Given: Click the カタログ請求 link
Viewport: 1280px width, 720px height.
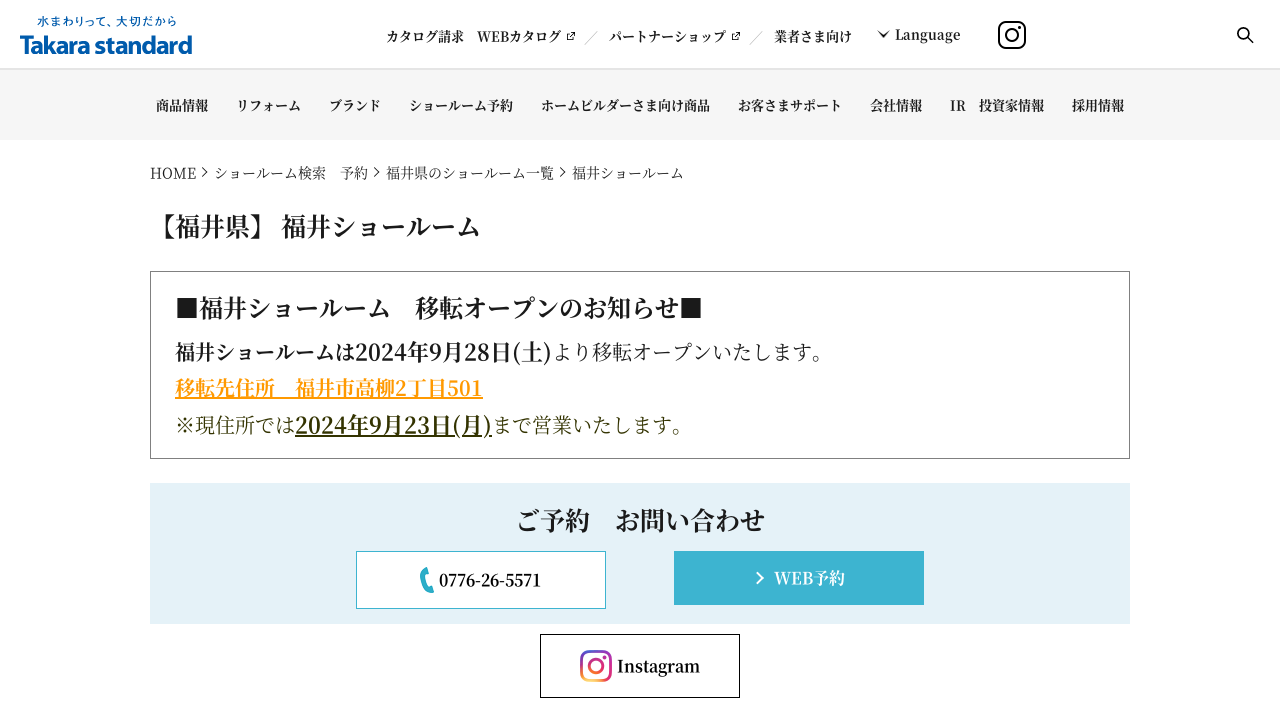Looking at the screenshot, I should pos(425,36).
